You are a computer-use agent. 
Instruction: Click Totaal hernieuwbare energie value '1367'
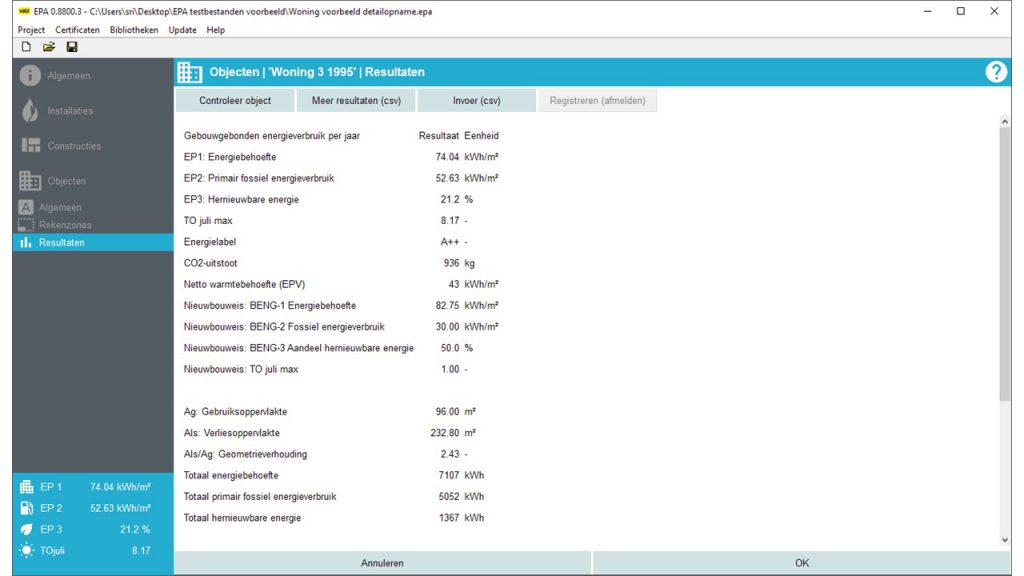click(x=449, y=518)
